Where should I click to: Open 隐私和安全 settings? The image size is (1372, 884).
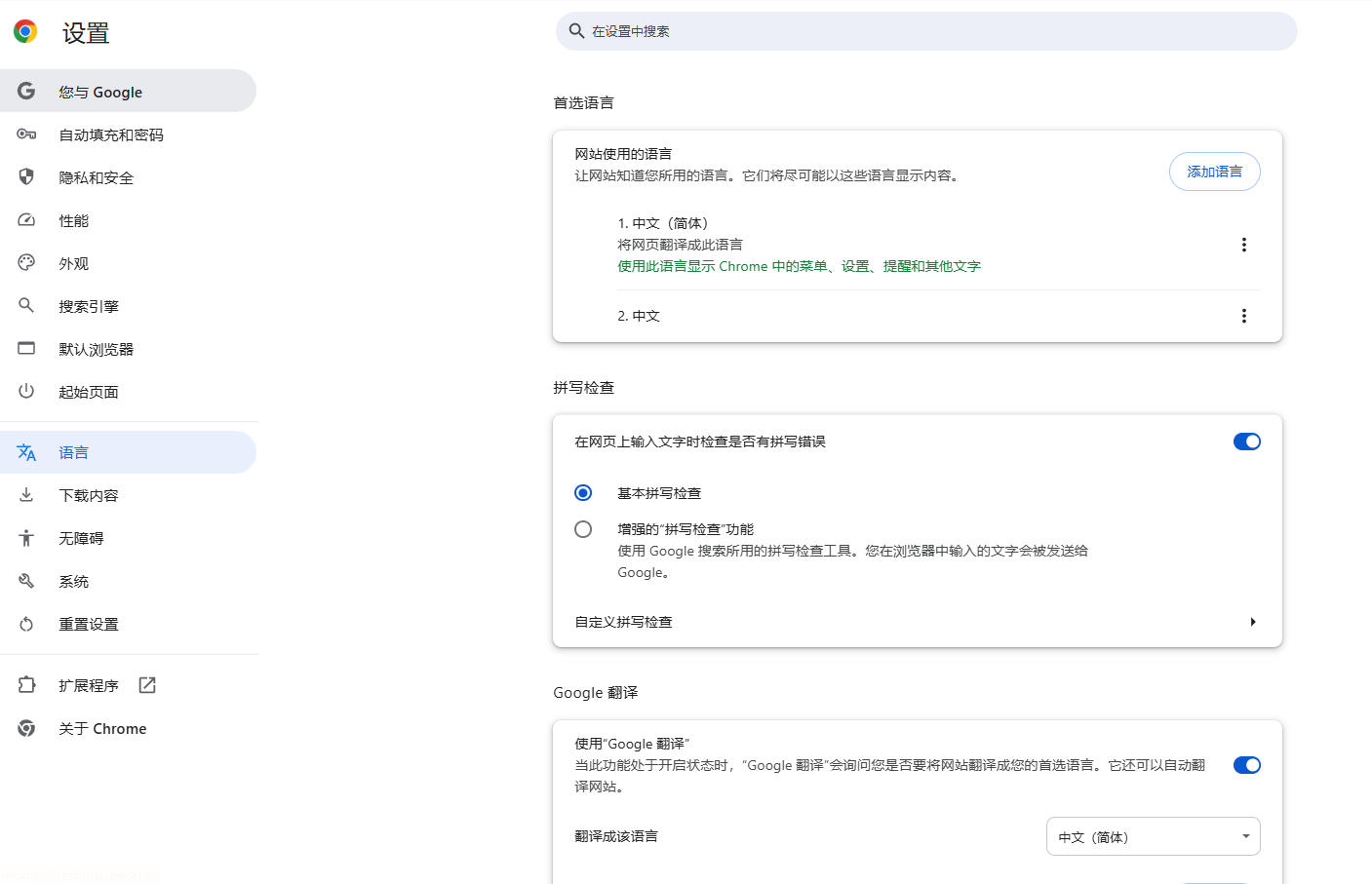pos(128,177)
